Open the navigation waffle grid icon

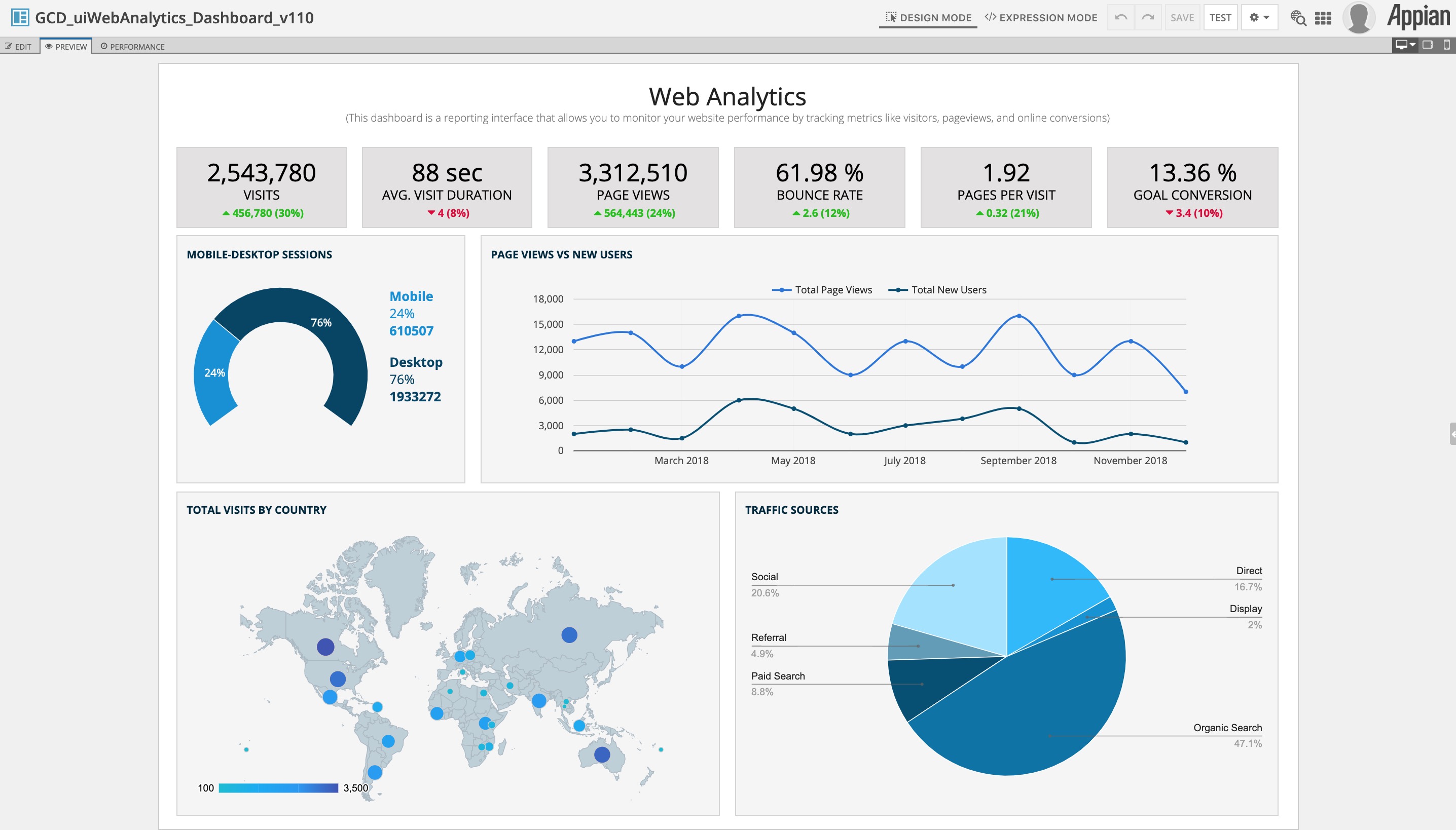click(x=1323, y=19)
